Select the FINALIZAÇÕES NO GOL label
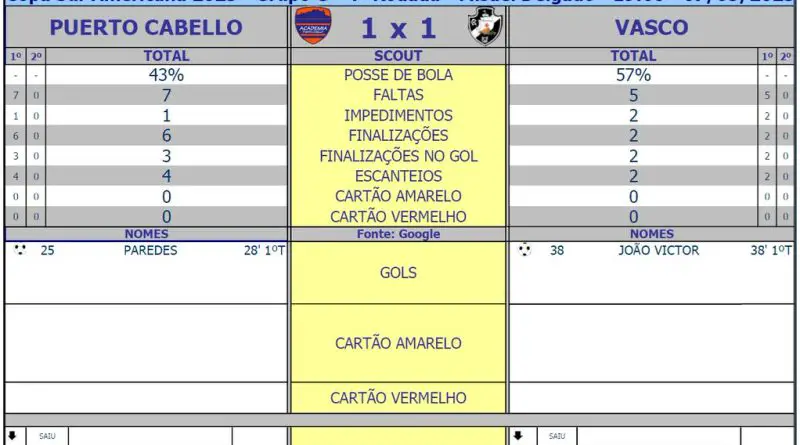The image size is (800, 445). [x=398, y=156]
